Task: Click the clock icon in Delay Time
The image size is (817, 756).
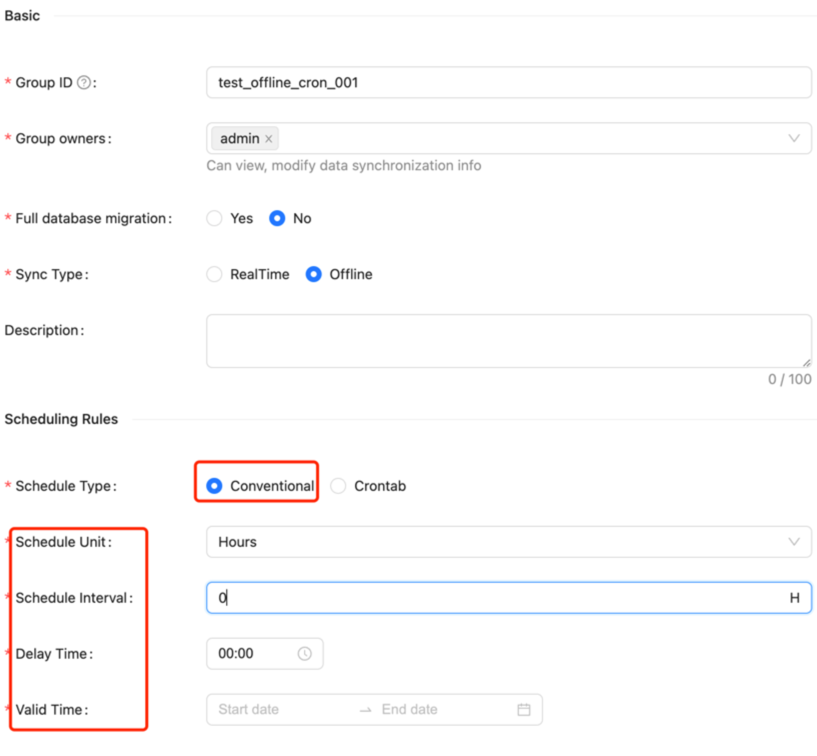Action: click(304, 654)
